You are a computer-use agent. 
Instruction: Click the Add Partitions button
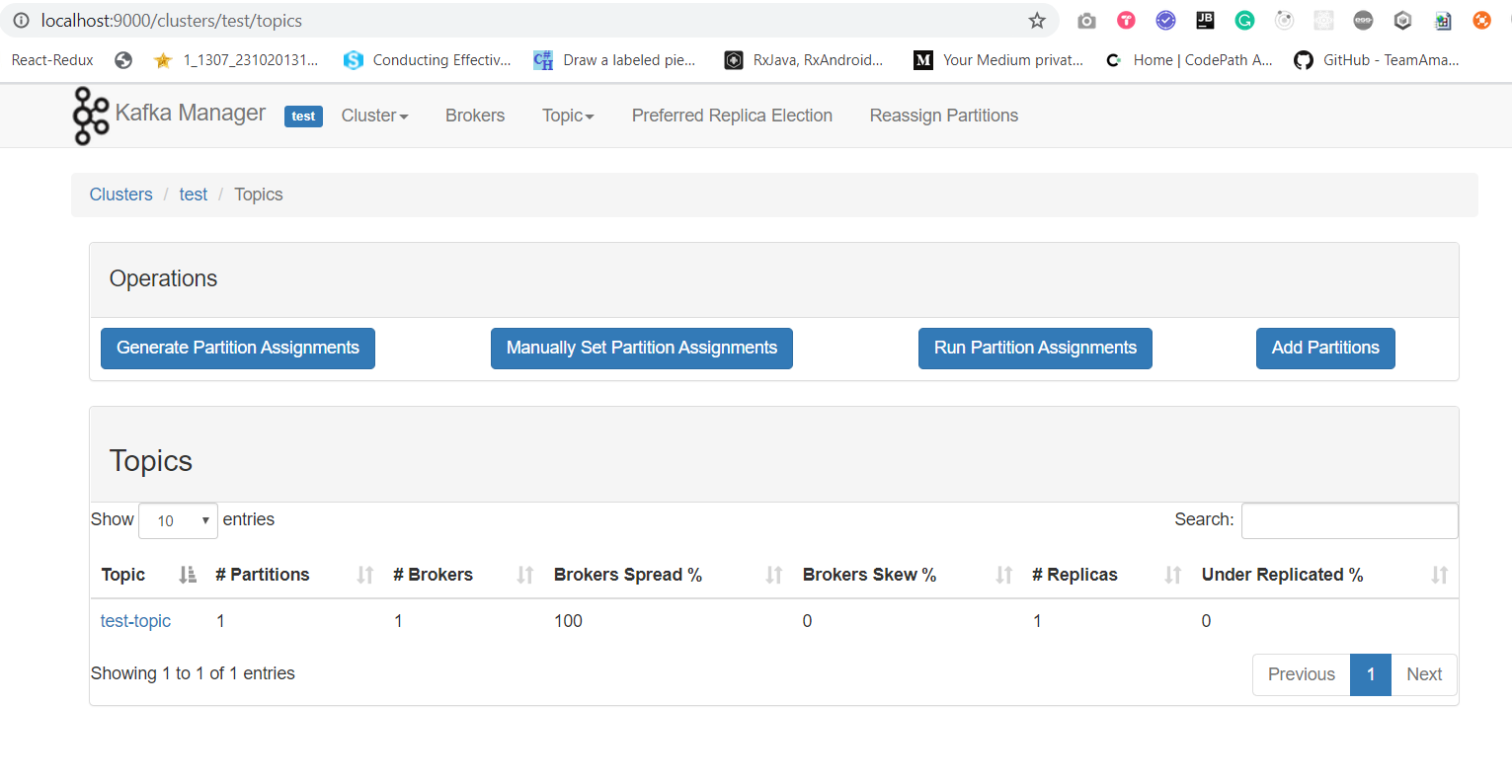click(x=1325, y=349)
